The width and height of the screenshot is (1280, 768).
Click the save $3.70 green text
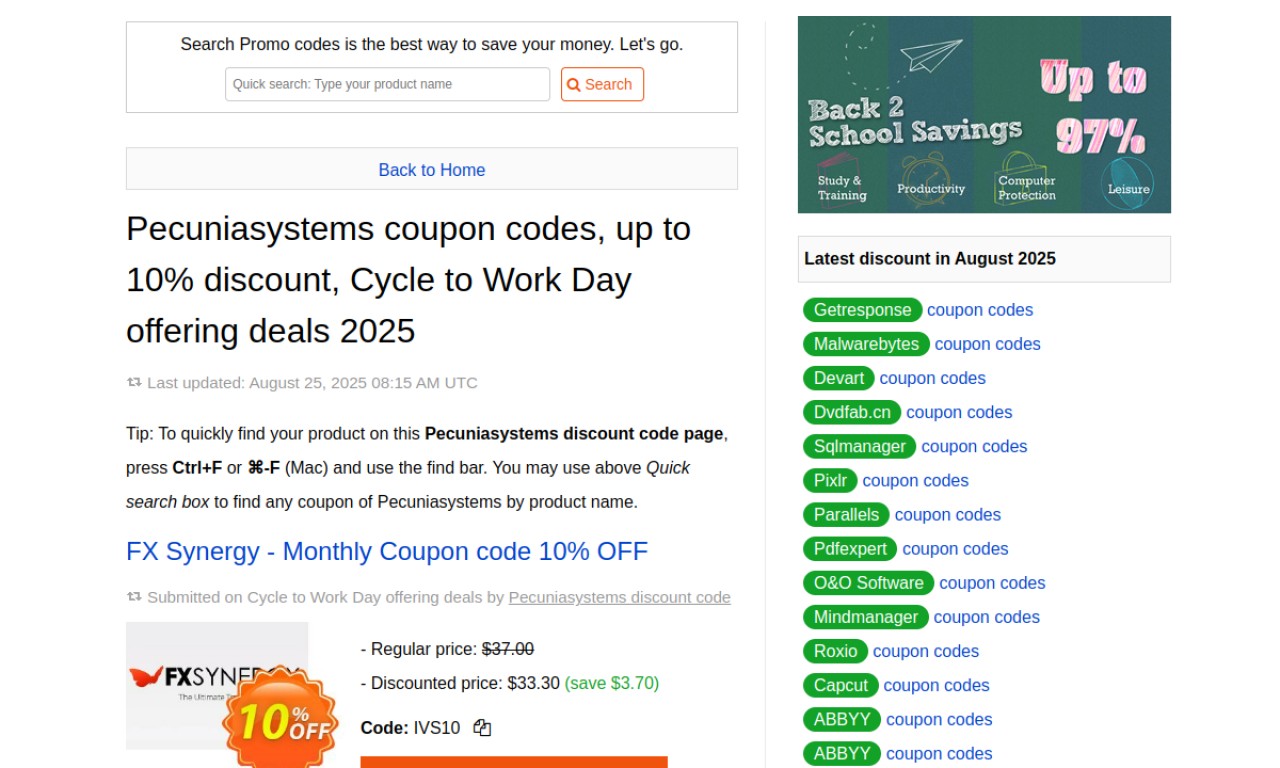[612, 683]
